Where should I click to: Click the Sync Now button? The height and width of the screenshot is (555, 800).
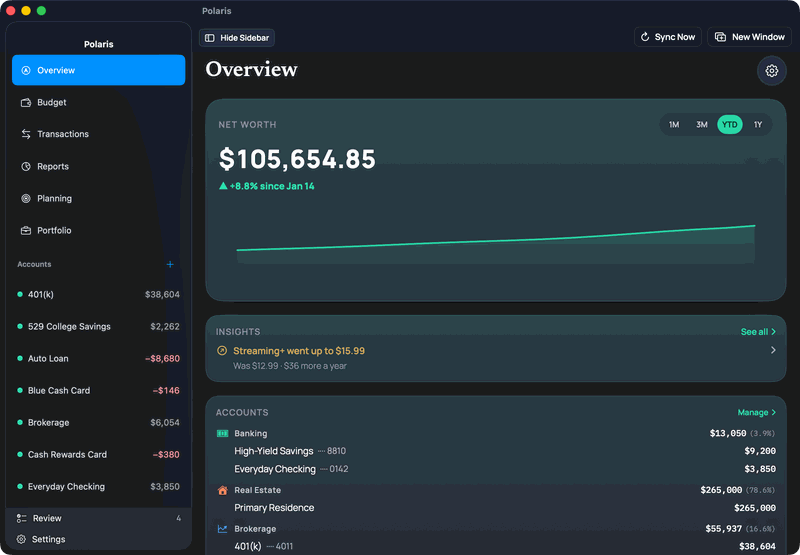coord(667,37)
